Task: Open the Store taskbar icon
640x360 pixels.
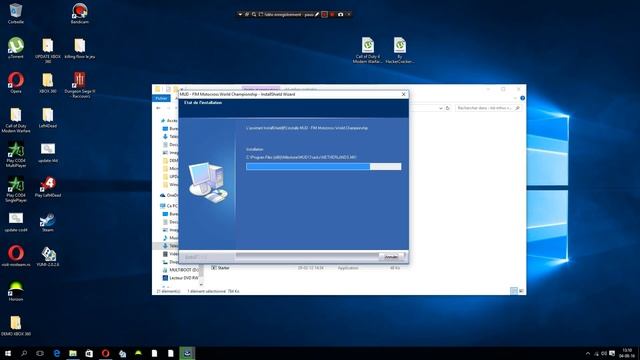Action: point(89,353)
